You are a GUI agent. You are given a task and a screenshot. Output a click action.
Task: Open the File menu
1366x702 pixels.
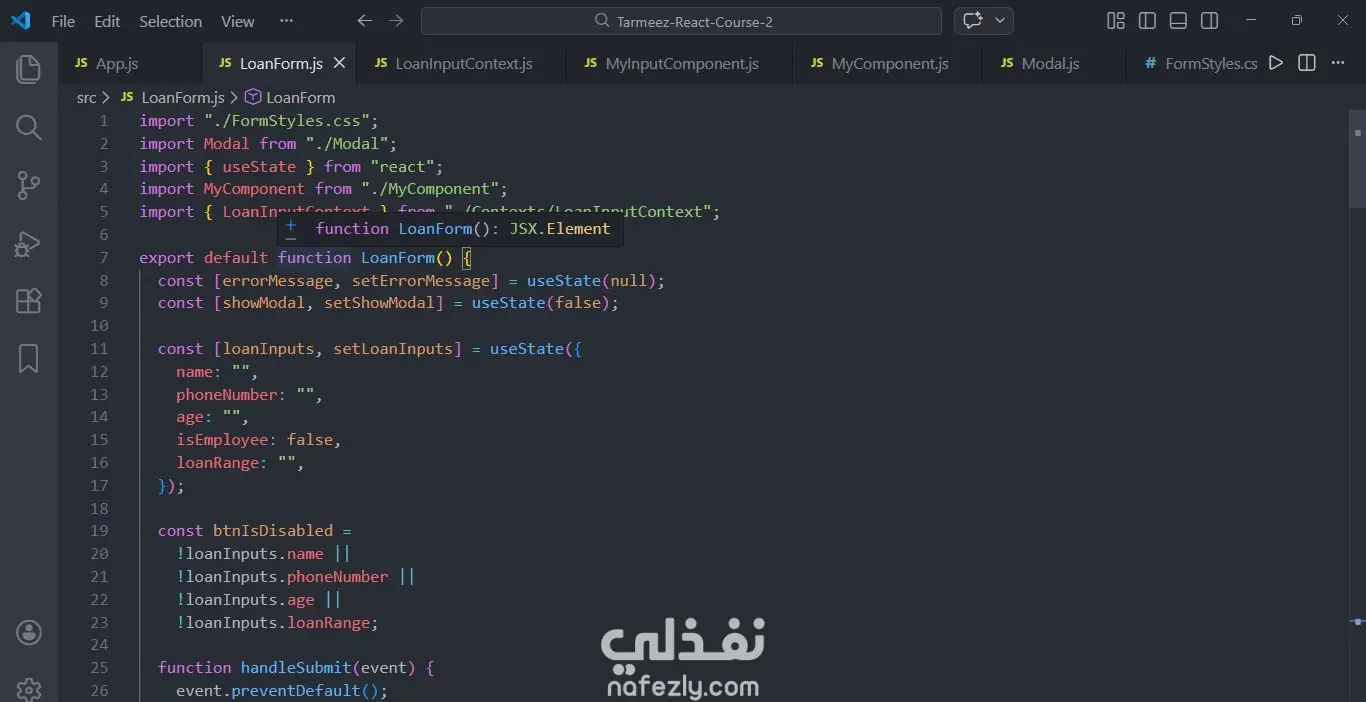click(x=63, y=21)
